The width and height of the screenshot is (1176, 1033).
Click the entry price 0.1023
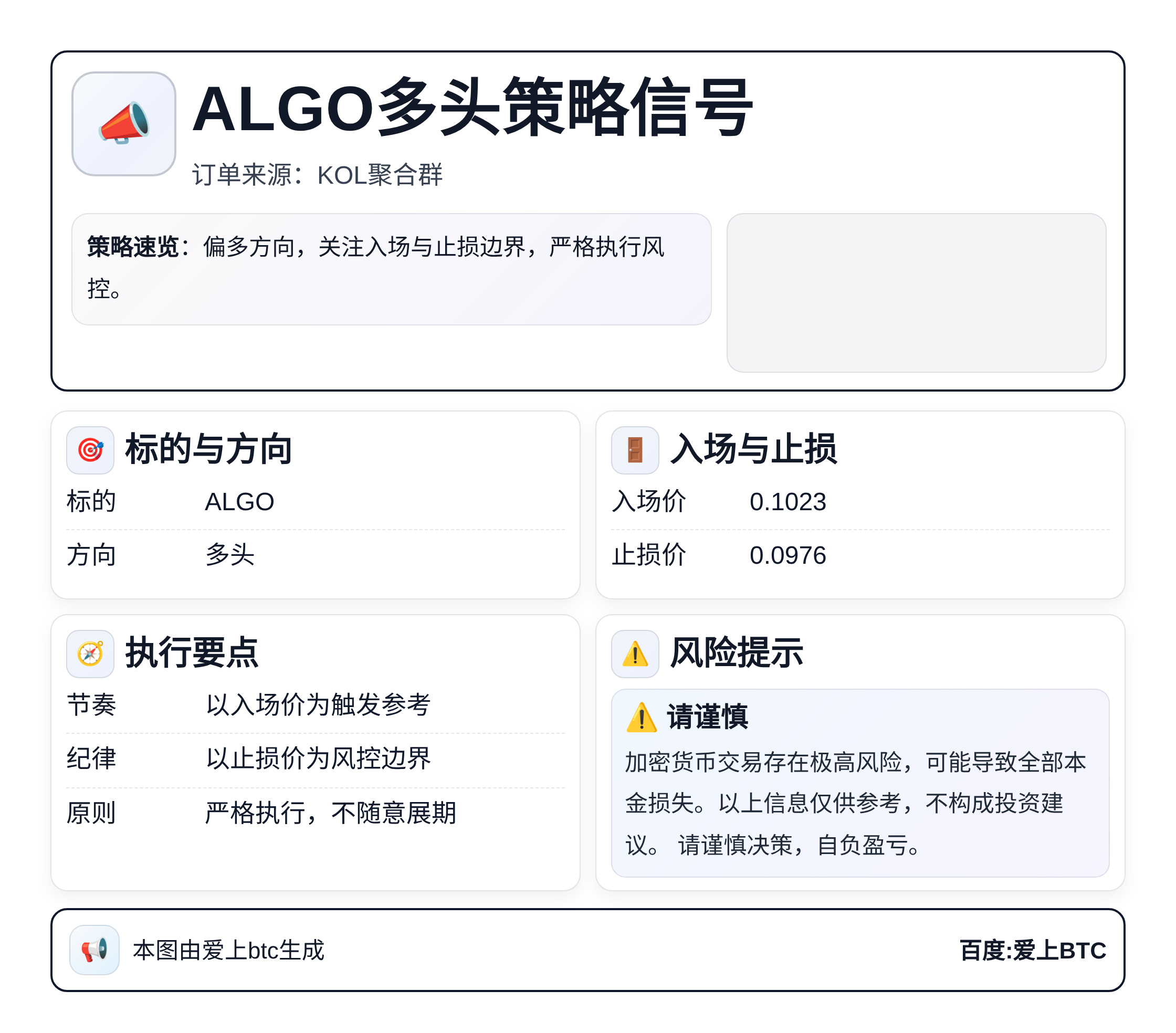point(787,502)
